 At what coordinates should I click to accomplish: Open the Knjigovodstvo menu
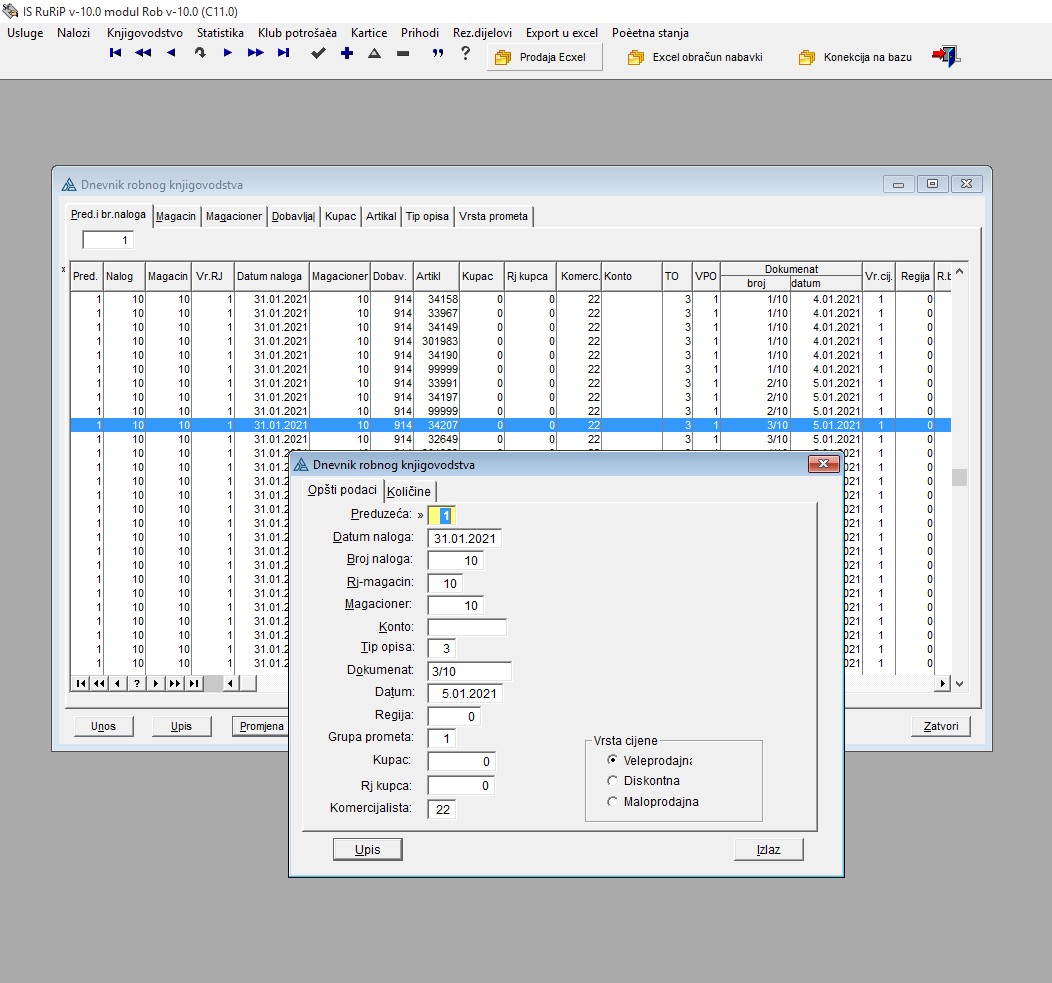pos(144,33)
